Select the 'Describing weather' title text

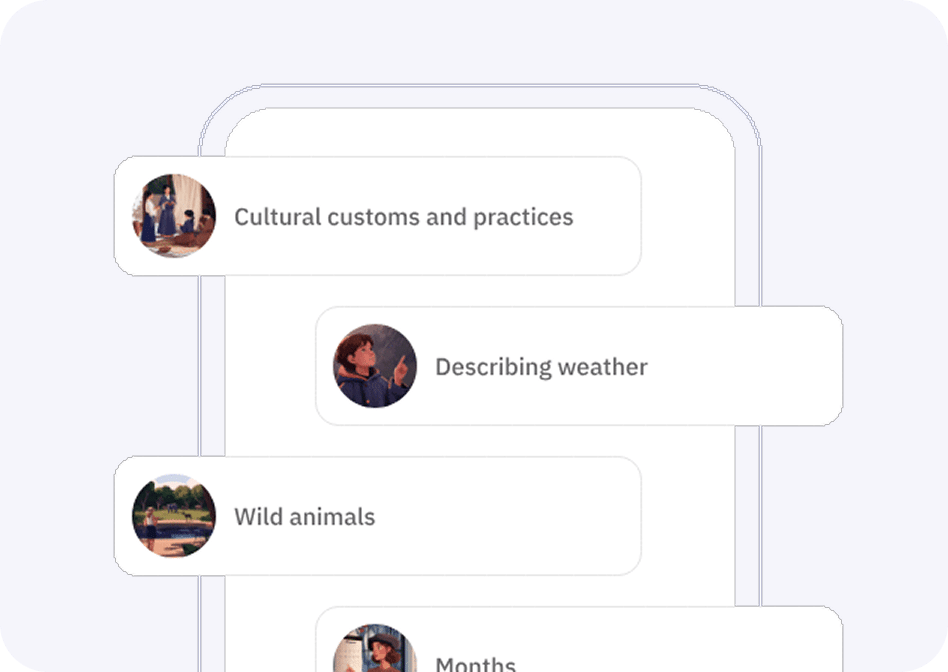[541, 367]
